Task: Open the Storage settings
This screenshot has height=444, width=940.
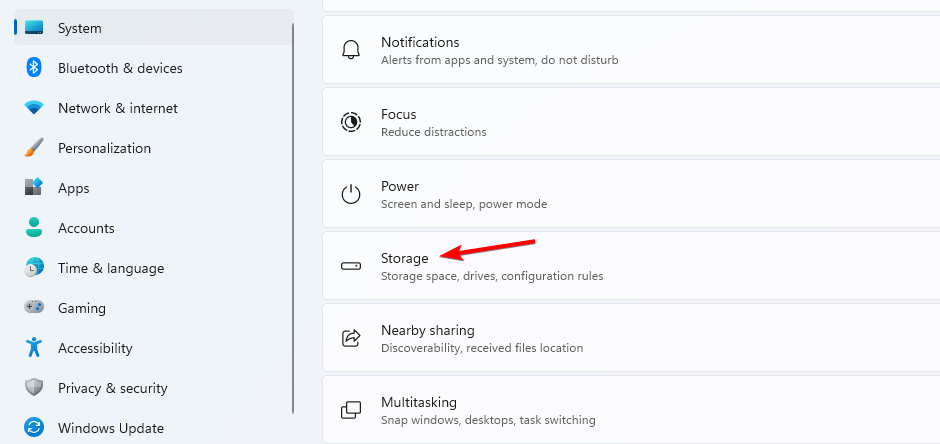Action: tap(631, 265)
